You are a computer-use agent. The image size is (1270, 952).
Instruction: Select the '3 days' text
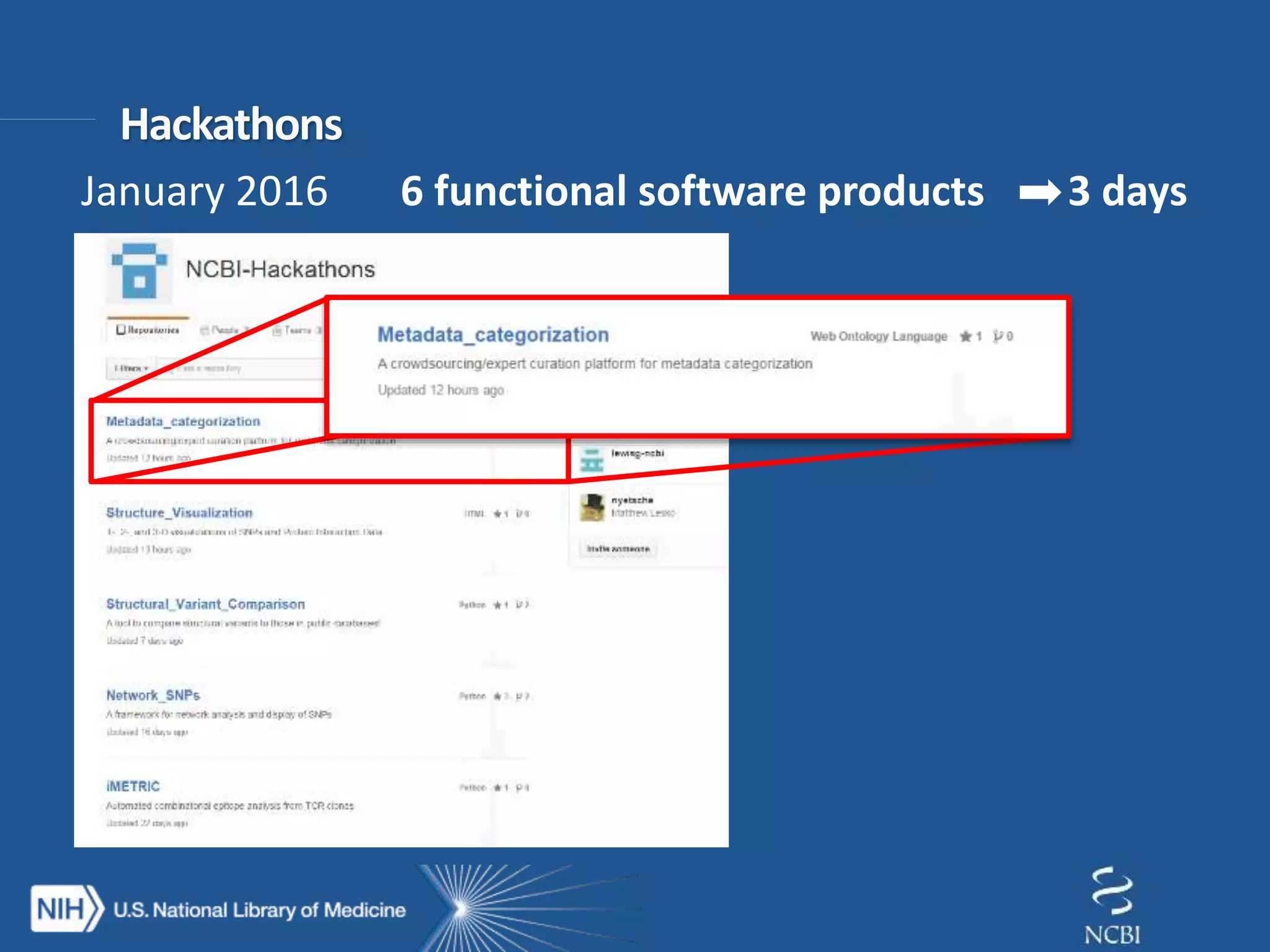click(1127, 191)
